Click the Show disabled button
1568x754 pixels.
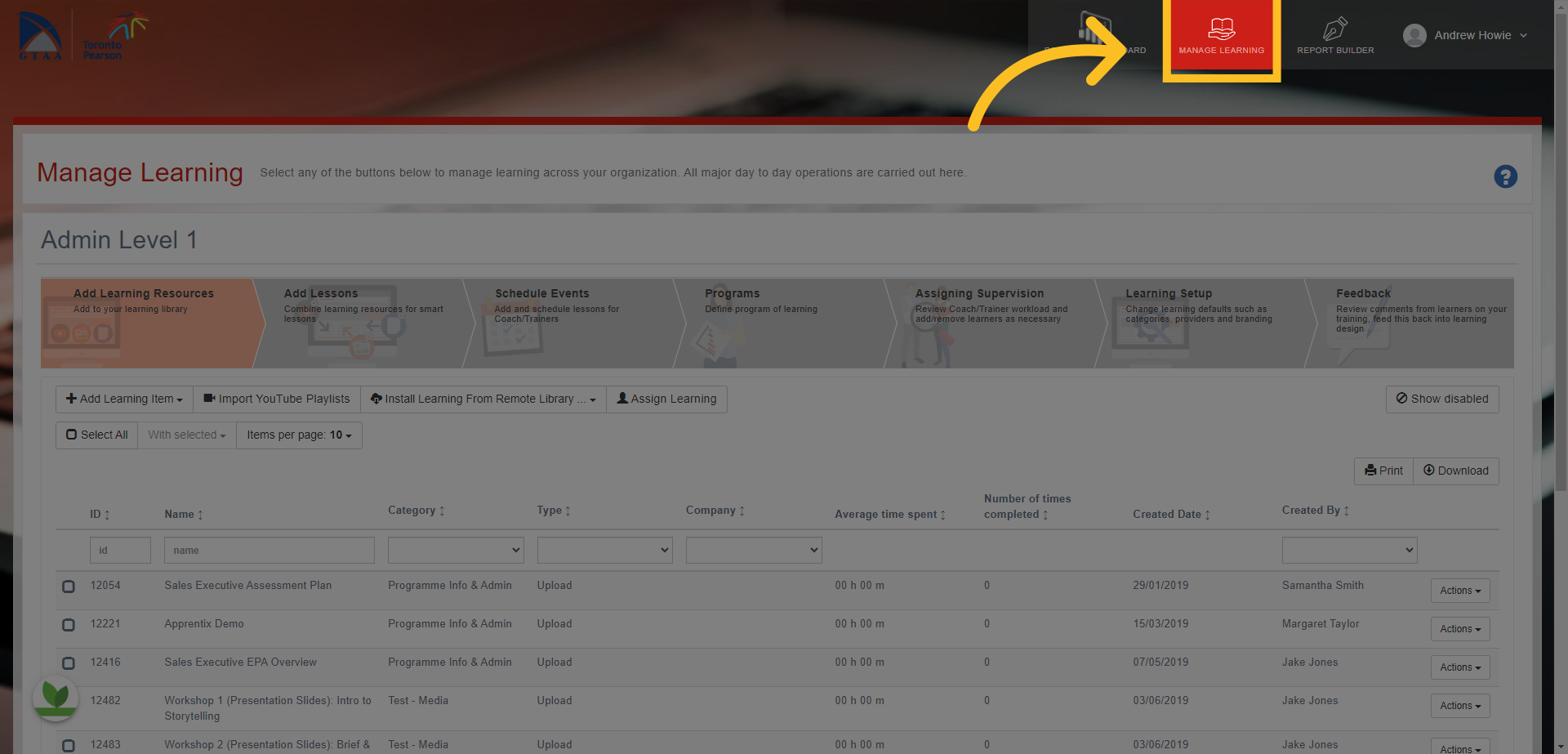[x=1442, y=399]
